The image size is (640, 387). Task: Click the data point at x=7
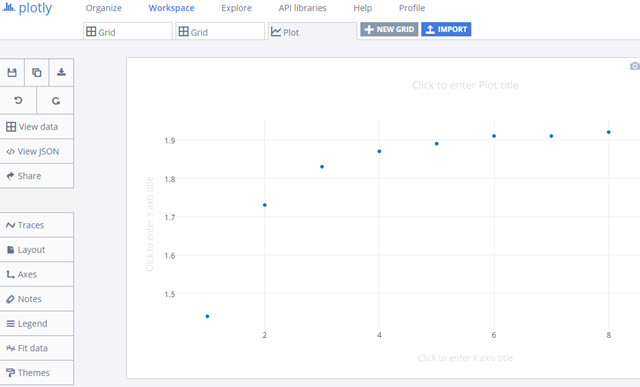tap(551, 136)
